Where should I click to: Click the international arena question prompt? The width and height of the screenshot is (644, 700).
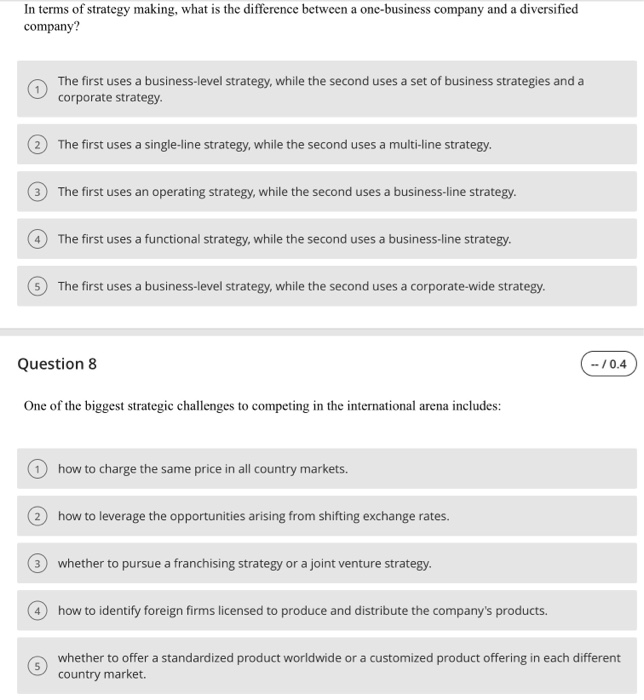(x=262, y=406)
